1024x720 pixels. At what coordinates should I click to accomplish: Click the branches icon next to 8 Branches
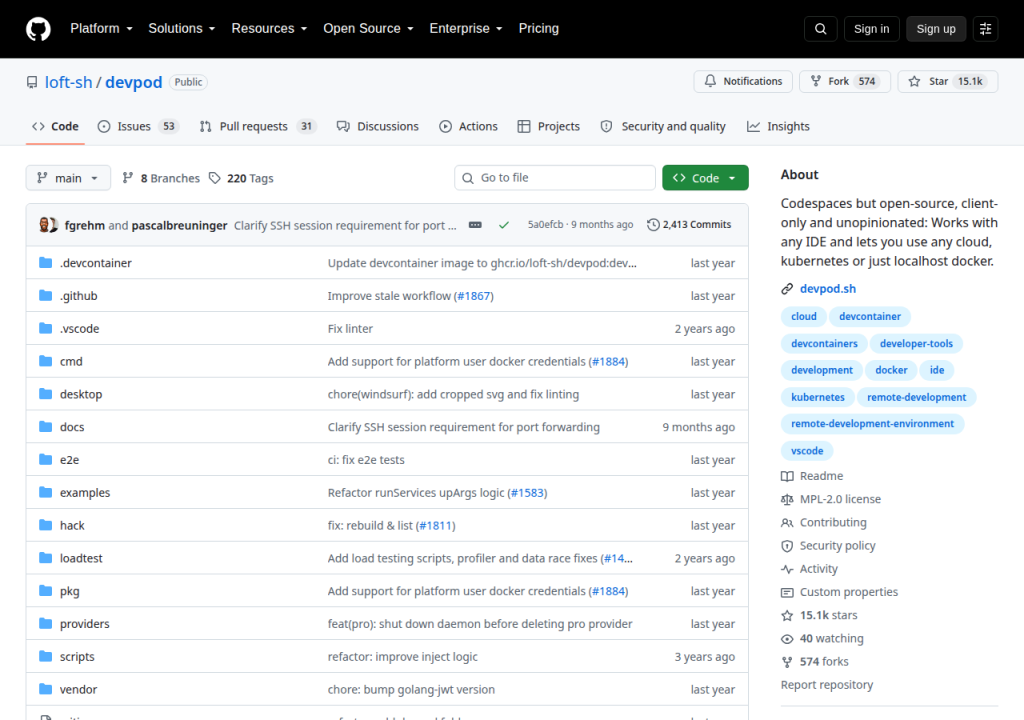[x=128, y=178]
